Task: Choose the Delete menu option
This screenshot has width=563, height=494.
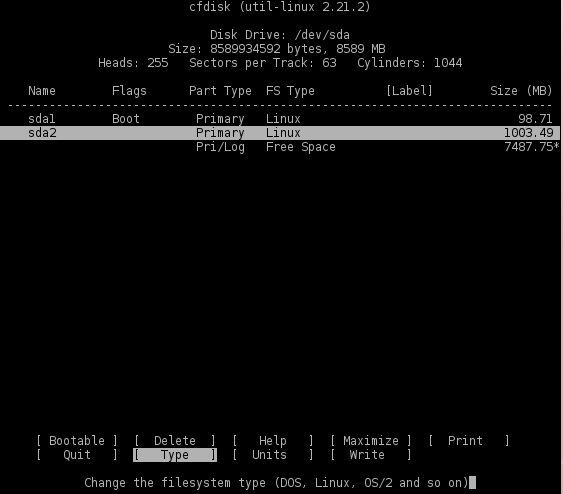Action: pyautogui.click(x=175, y=441)
